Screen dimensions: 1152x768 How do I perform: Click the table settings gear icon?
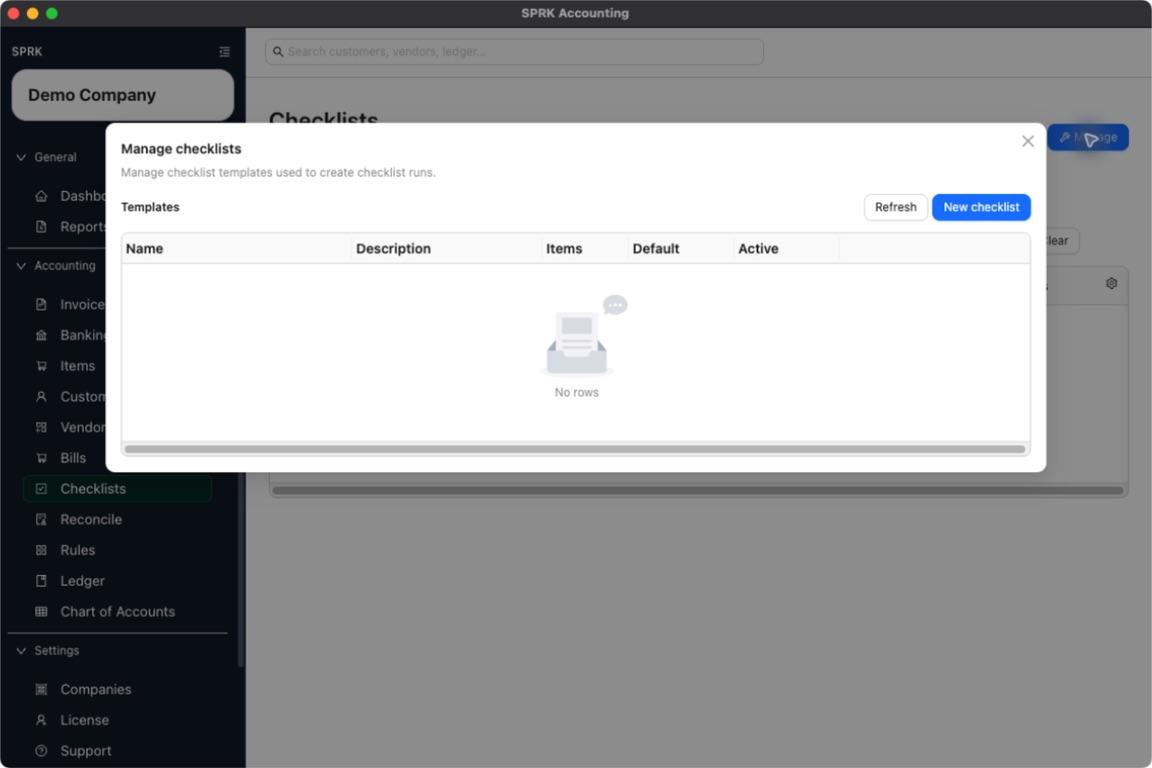(x=1111, y=283)
